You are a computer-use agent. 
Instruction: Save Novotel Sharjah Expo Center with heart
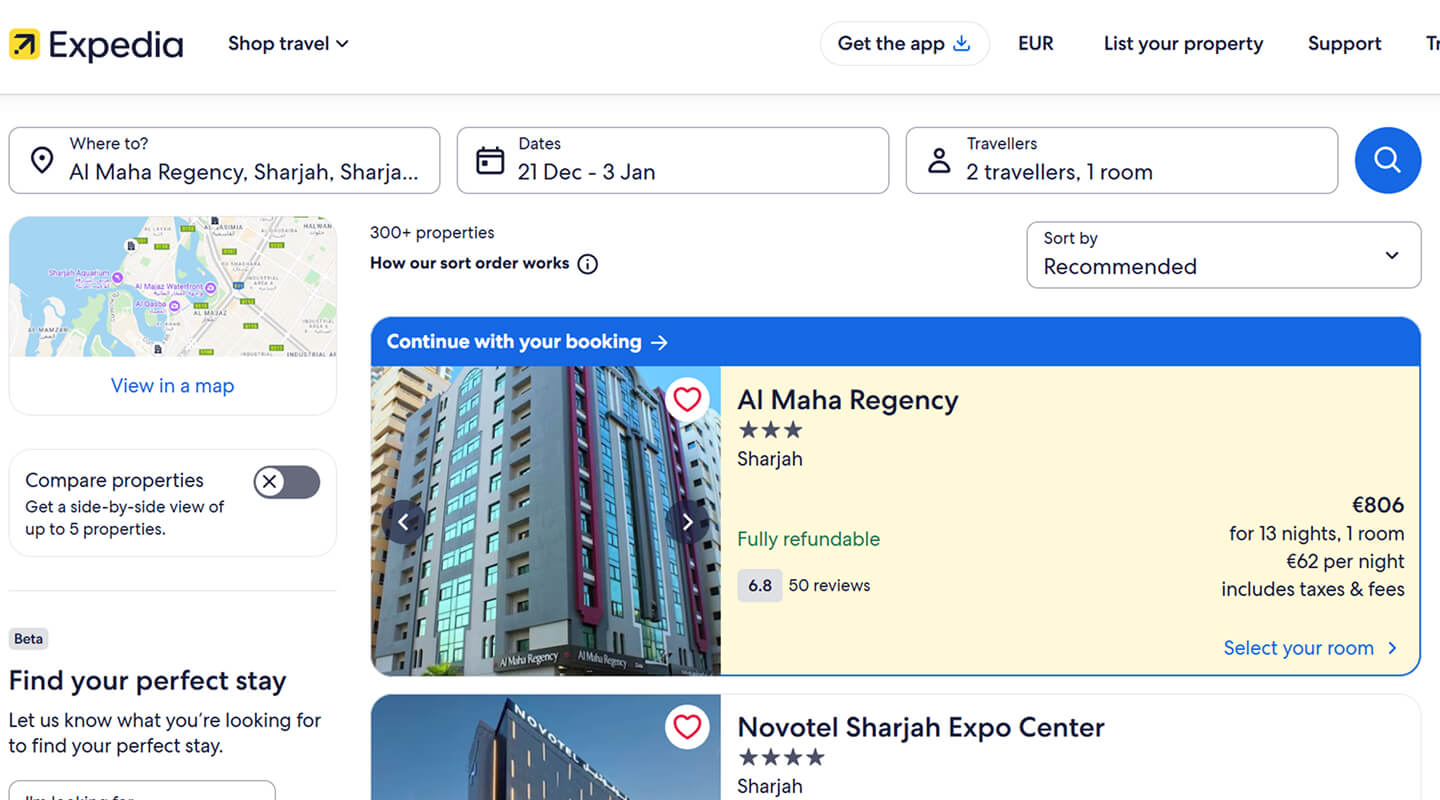pos(687,727)
